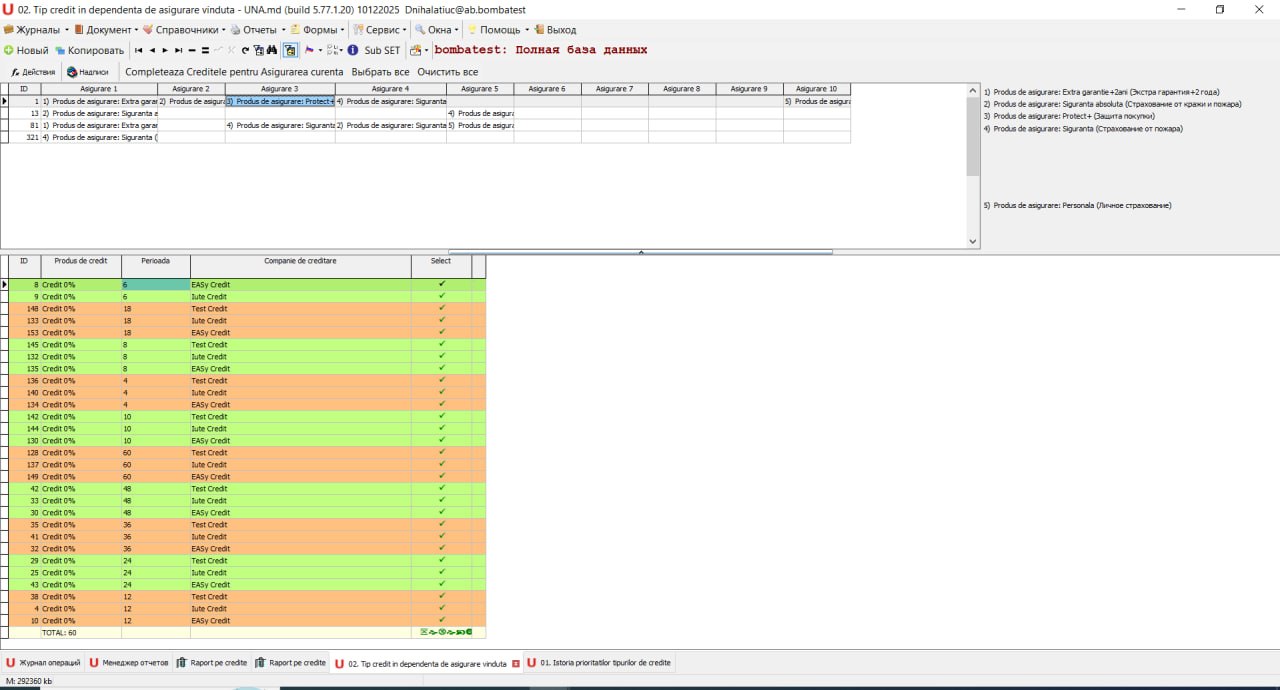
Task: Toggle Select checkmark for ID 42 row
Action: 441,488
